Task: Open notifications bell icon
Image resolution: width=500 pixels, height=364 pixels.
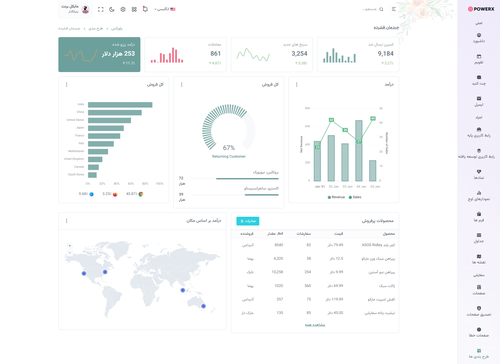Action: 145,9
